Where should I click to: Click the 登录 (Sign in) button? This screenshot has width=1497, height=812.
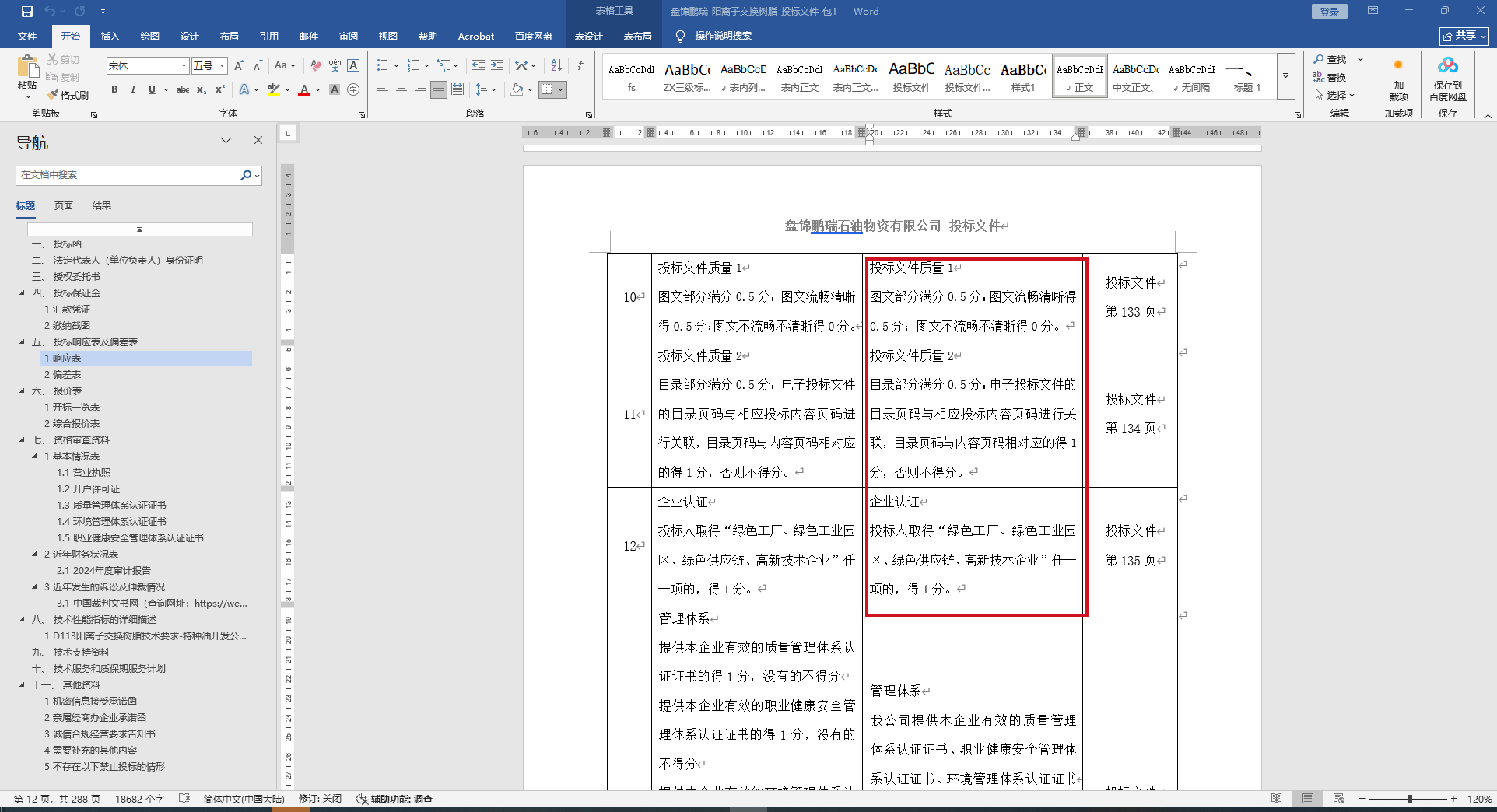pos(1330,12)
